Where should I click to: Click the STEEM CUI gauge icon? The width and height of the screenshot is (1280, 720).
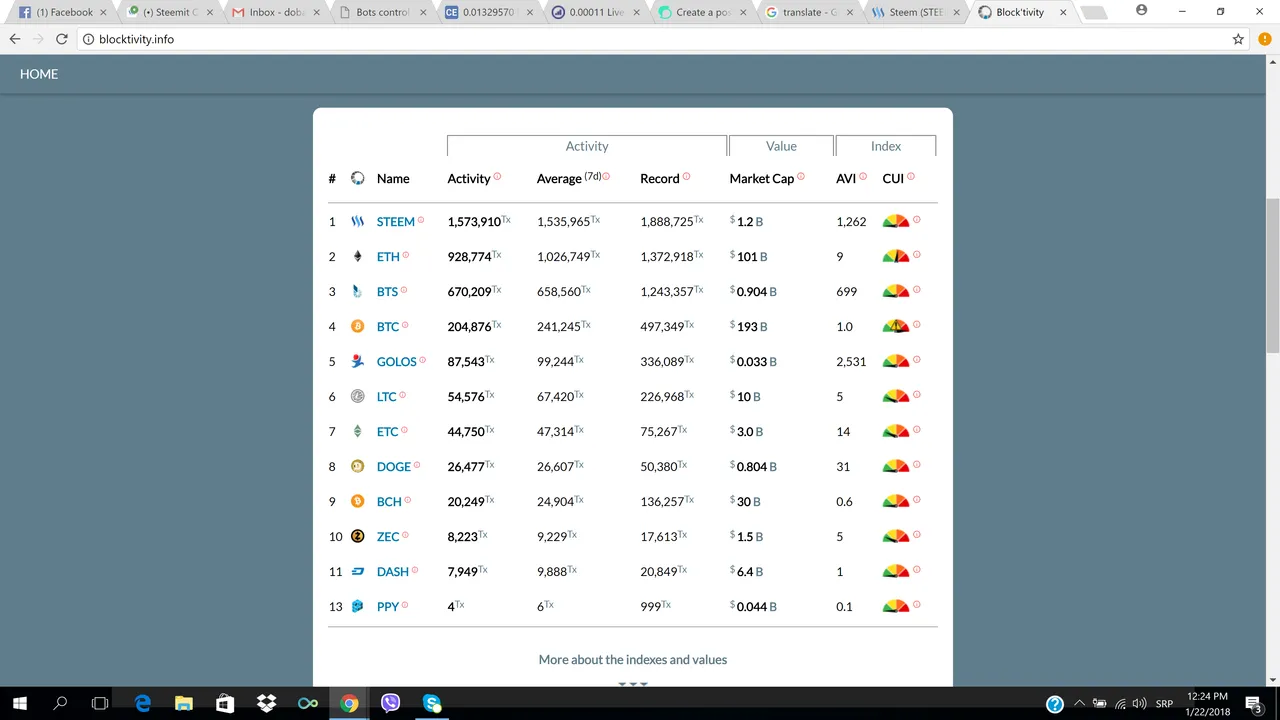(896, 221)
